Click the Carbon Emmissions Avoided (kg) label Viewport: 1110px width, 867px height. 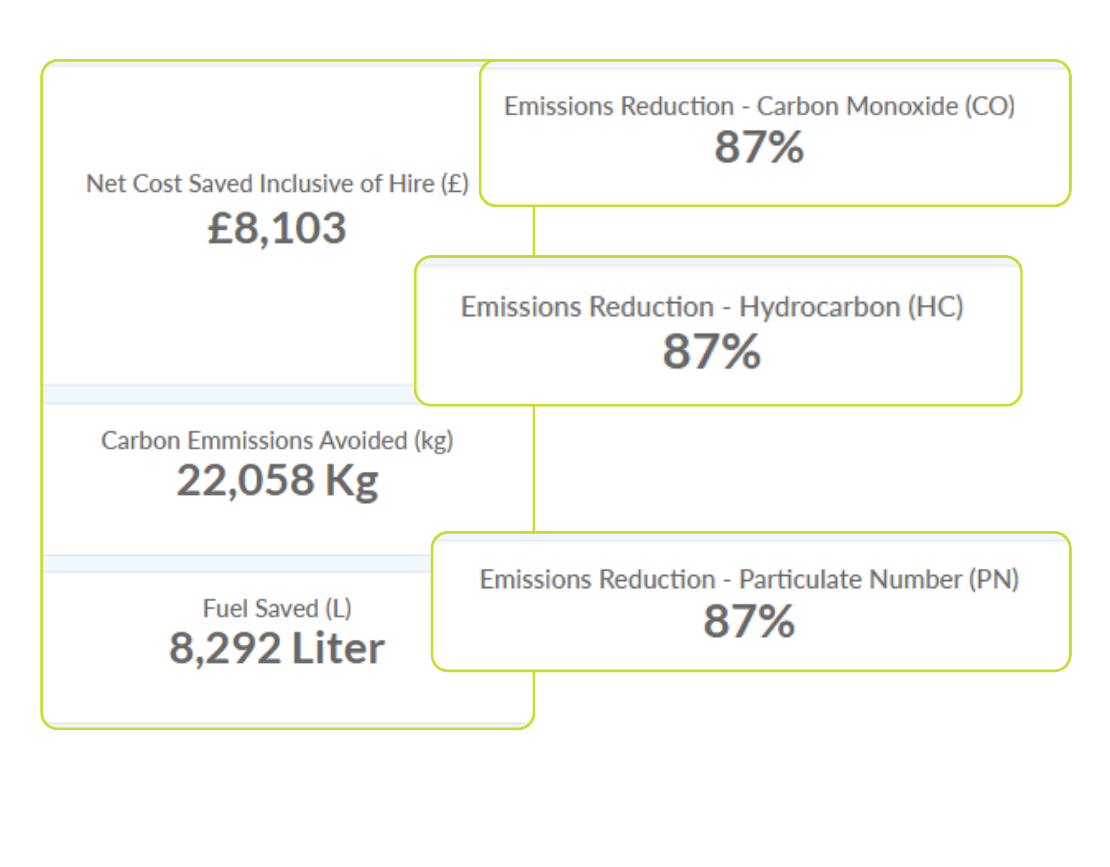[x=277, y=440]
